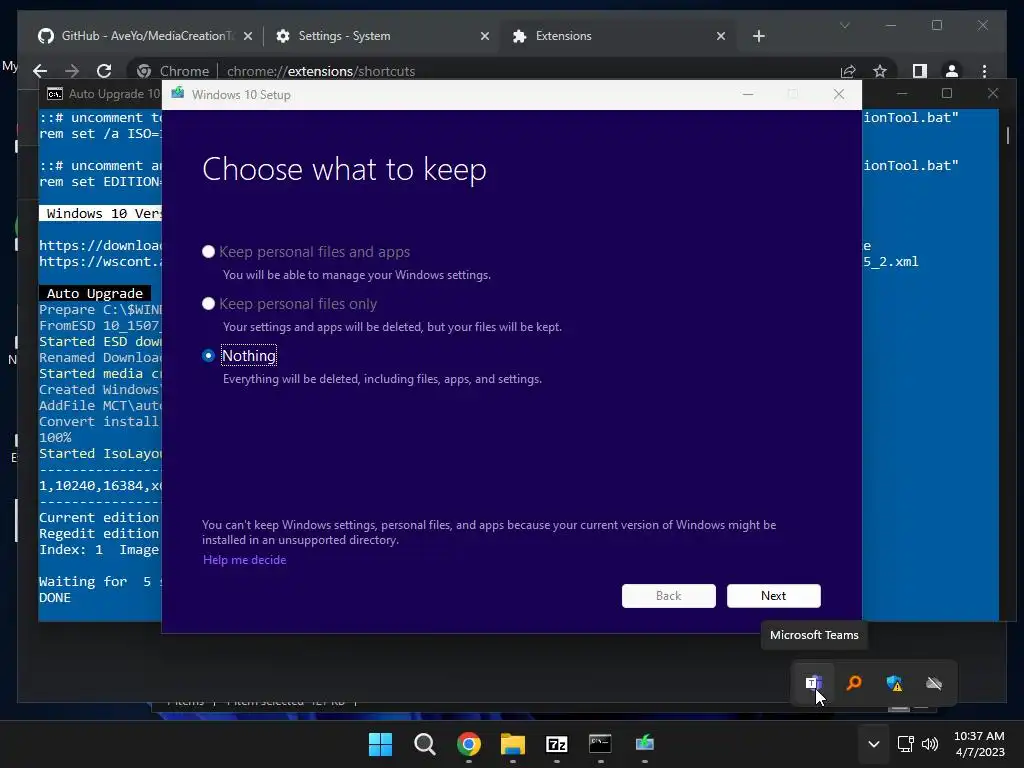Viewport: 1024px width, 768px height.
Task: Open the Chrome profile icon
Action: pyautogui.click(x=952, y=71)
